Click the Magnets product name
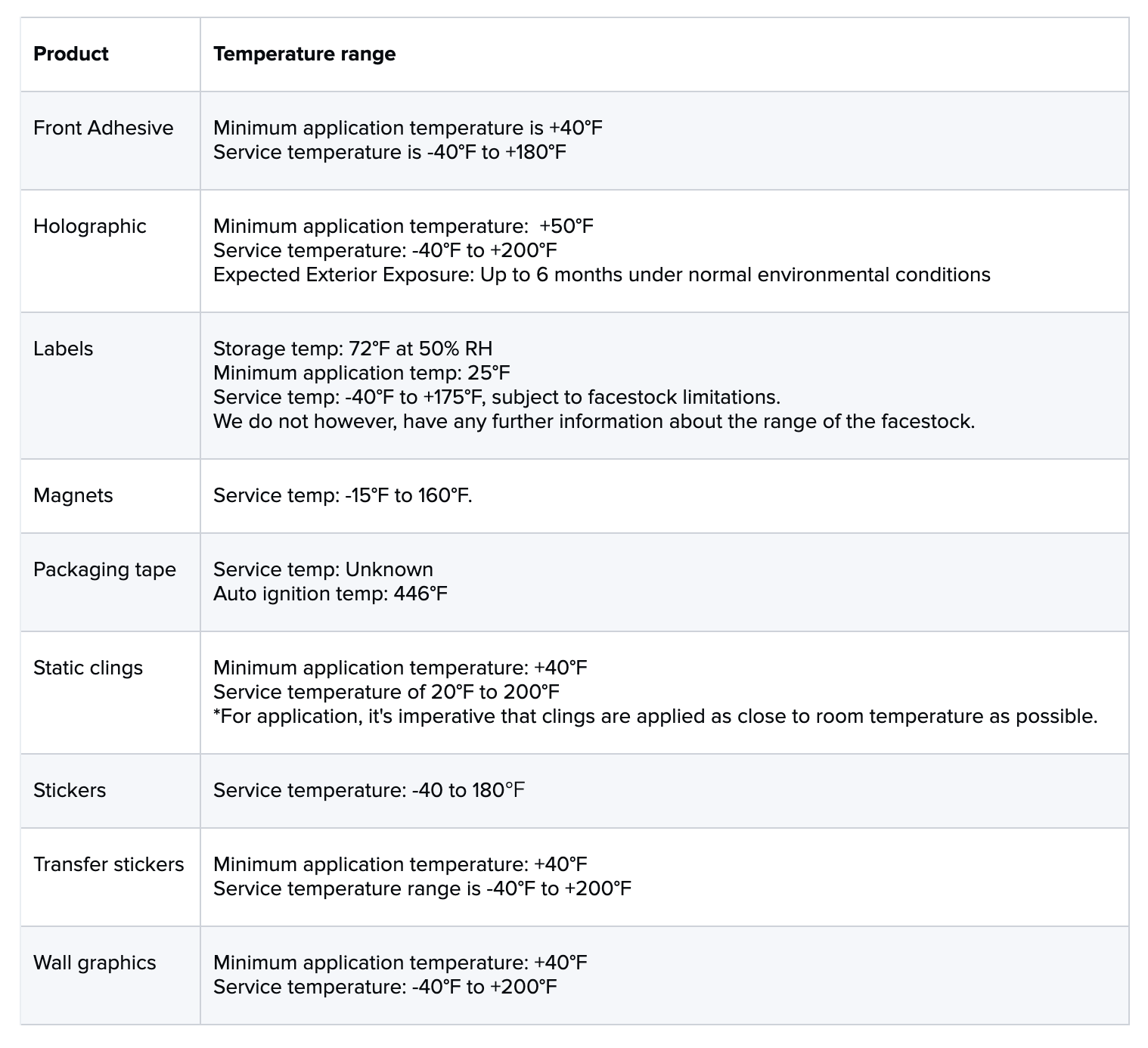The image size is (1148, 1048). 73,495
